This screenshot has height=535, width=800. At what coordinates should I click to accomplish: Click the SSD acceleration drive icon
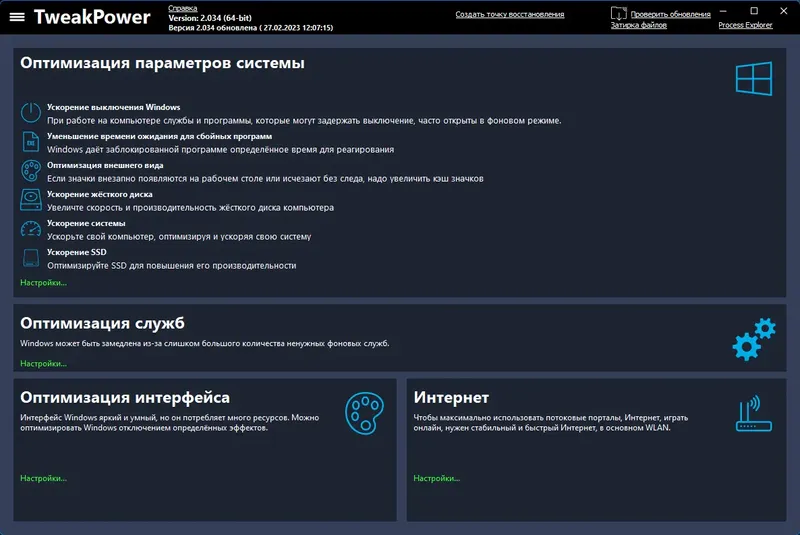[31, 258]
